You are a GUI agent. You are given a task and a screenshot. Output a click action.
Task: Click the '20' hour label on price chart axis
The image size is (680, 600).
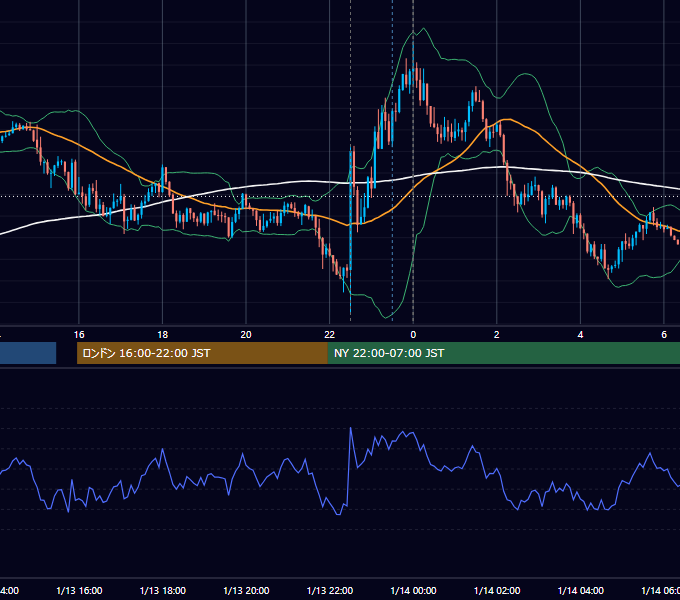pyautogui.click(x=246, y=334)
